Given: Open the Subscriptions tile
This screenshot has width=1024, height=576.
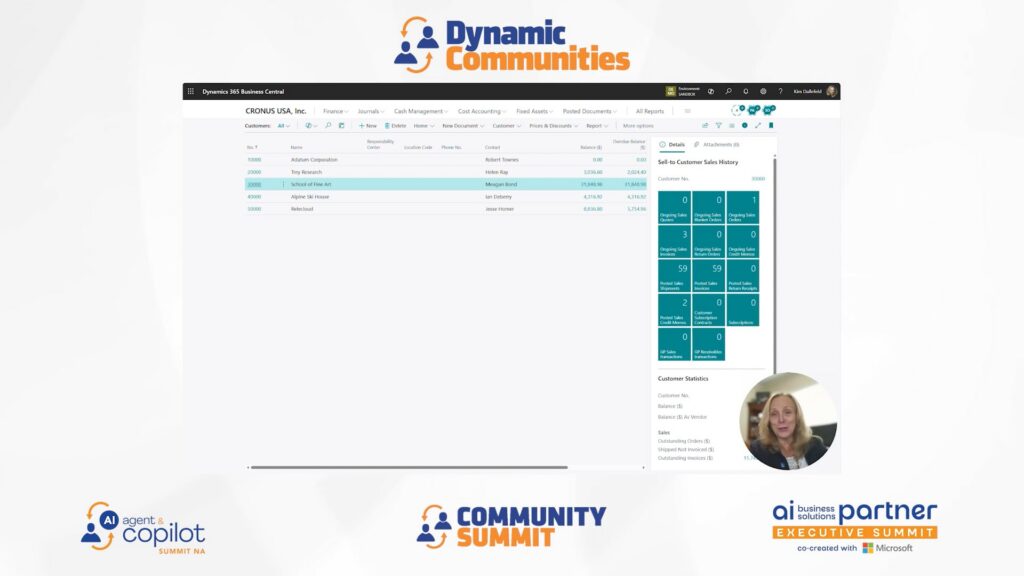Looking at the screenshot, I should [x=743, y=310].
